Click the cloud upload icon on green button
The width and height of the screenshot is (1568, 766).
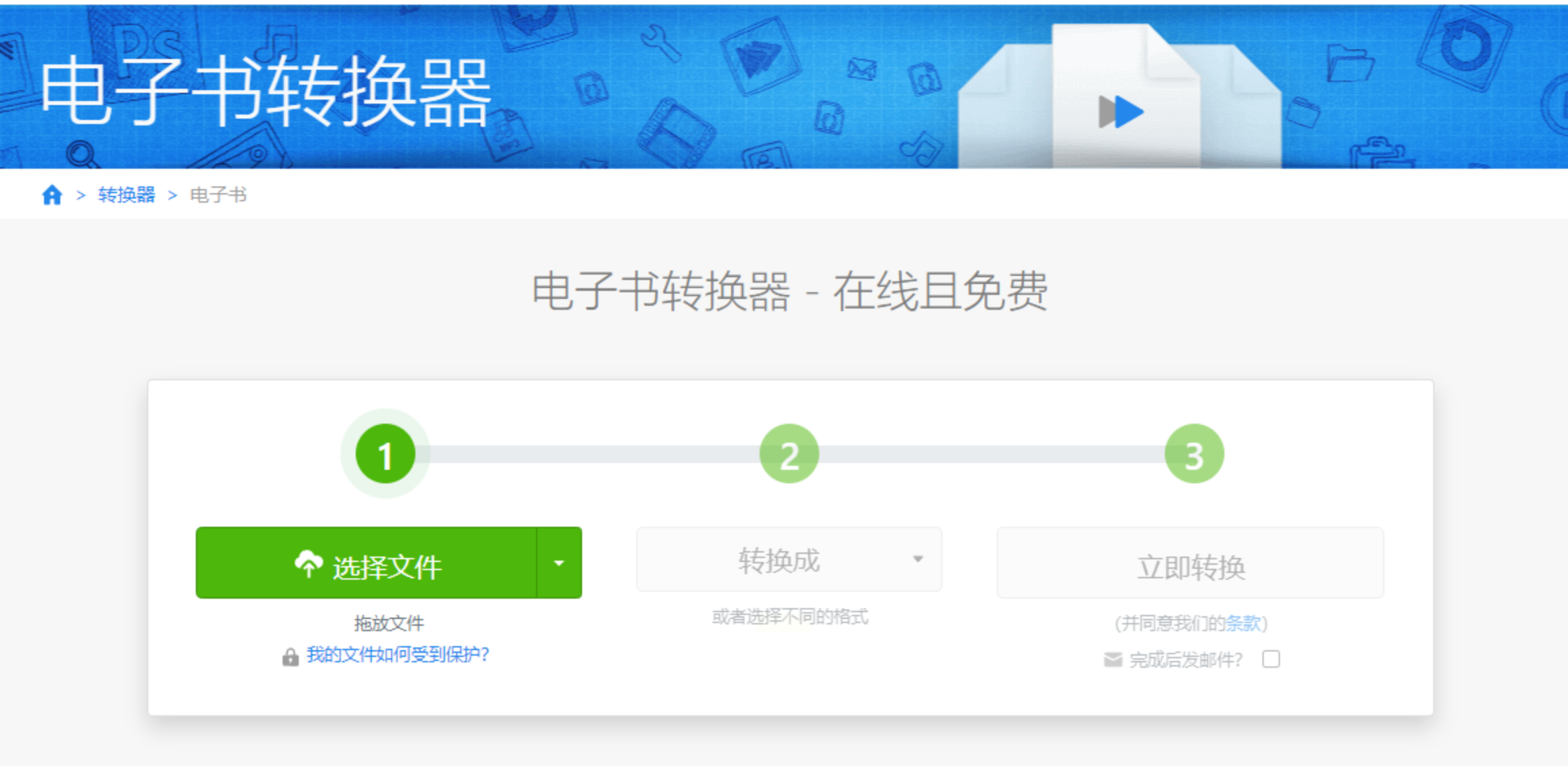tap(308, 563)
